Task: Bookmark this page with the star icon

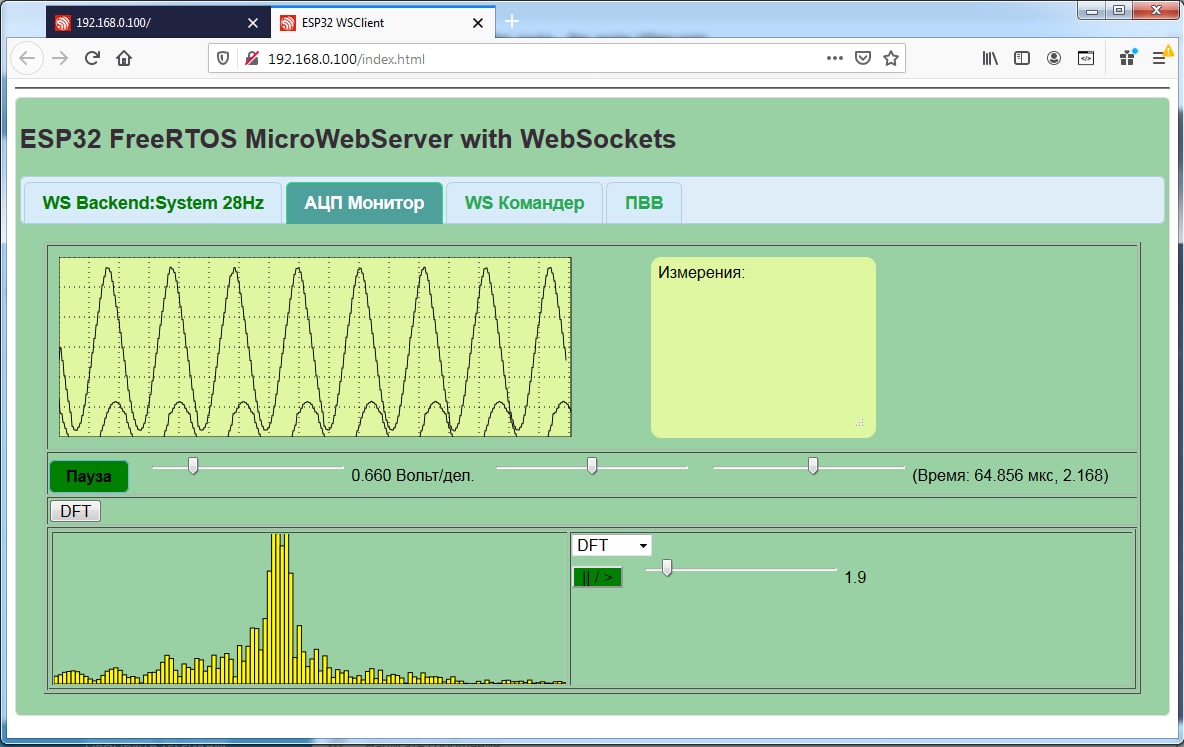Action: tap(891, 58)
